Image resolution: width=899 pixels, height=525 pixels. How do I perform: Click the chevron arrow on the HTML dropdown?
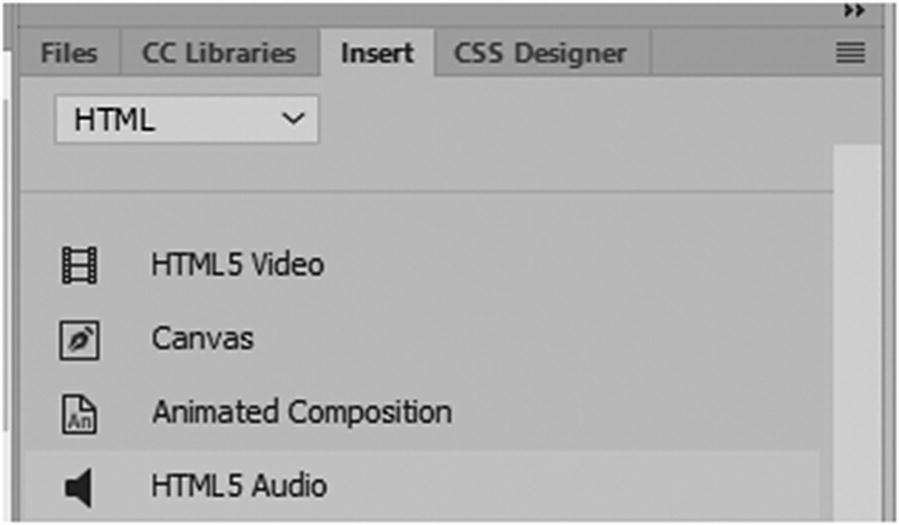292,119
